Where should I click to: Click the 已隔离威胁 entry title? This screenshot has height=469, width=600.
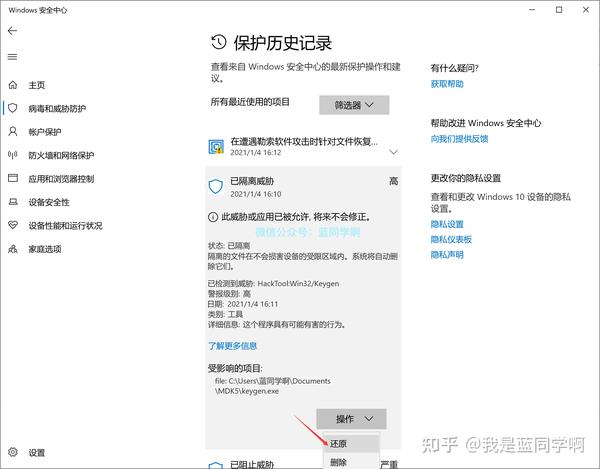pos(252,181)
